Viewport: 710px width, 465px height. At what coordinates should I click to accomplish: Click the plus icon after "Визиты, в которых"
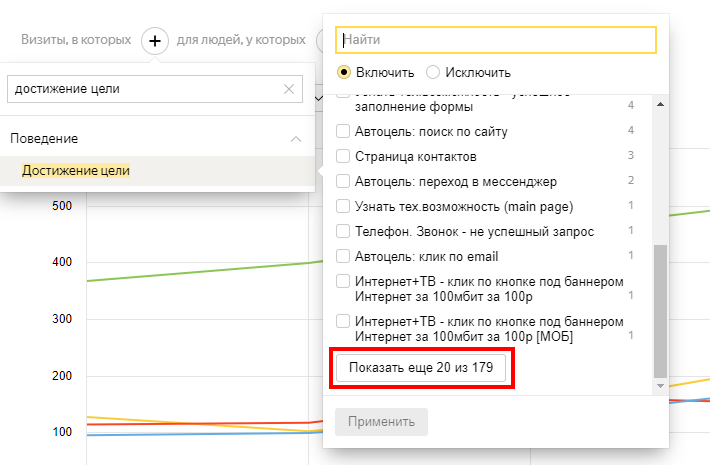(155, 41)
